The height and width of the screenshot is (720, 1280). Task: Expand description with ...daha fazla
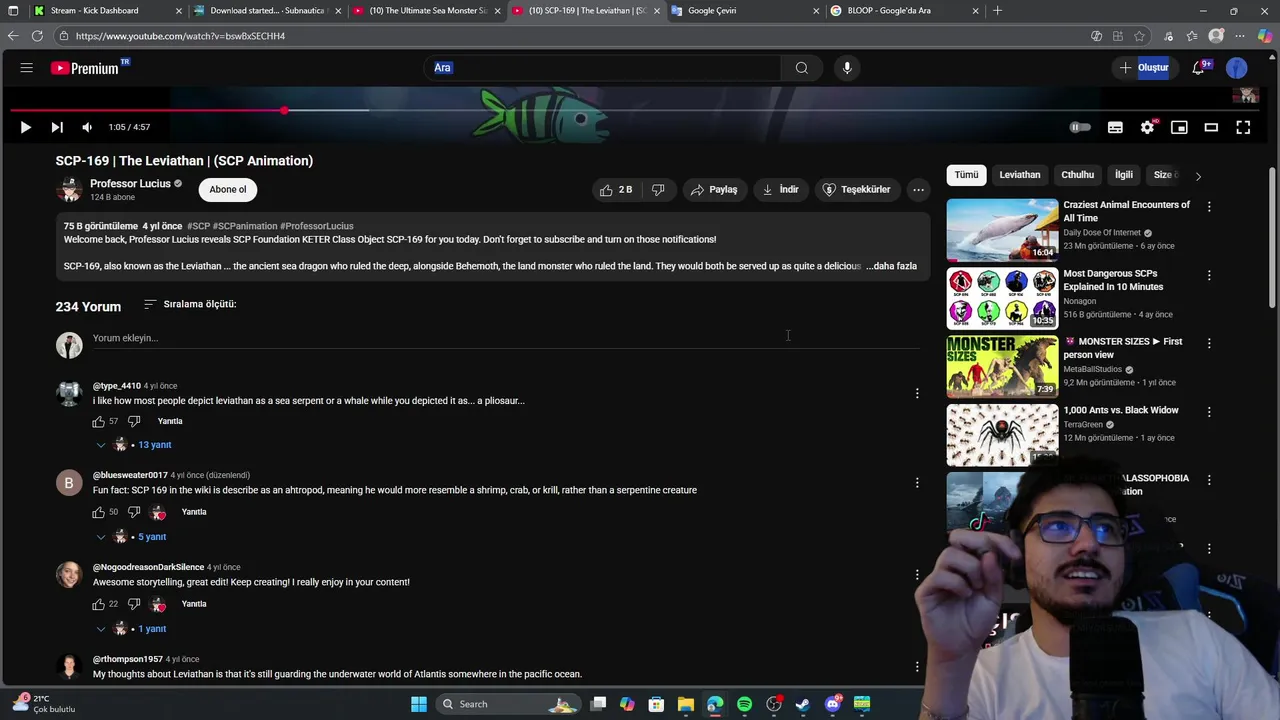tap(893, 266)
